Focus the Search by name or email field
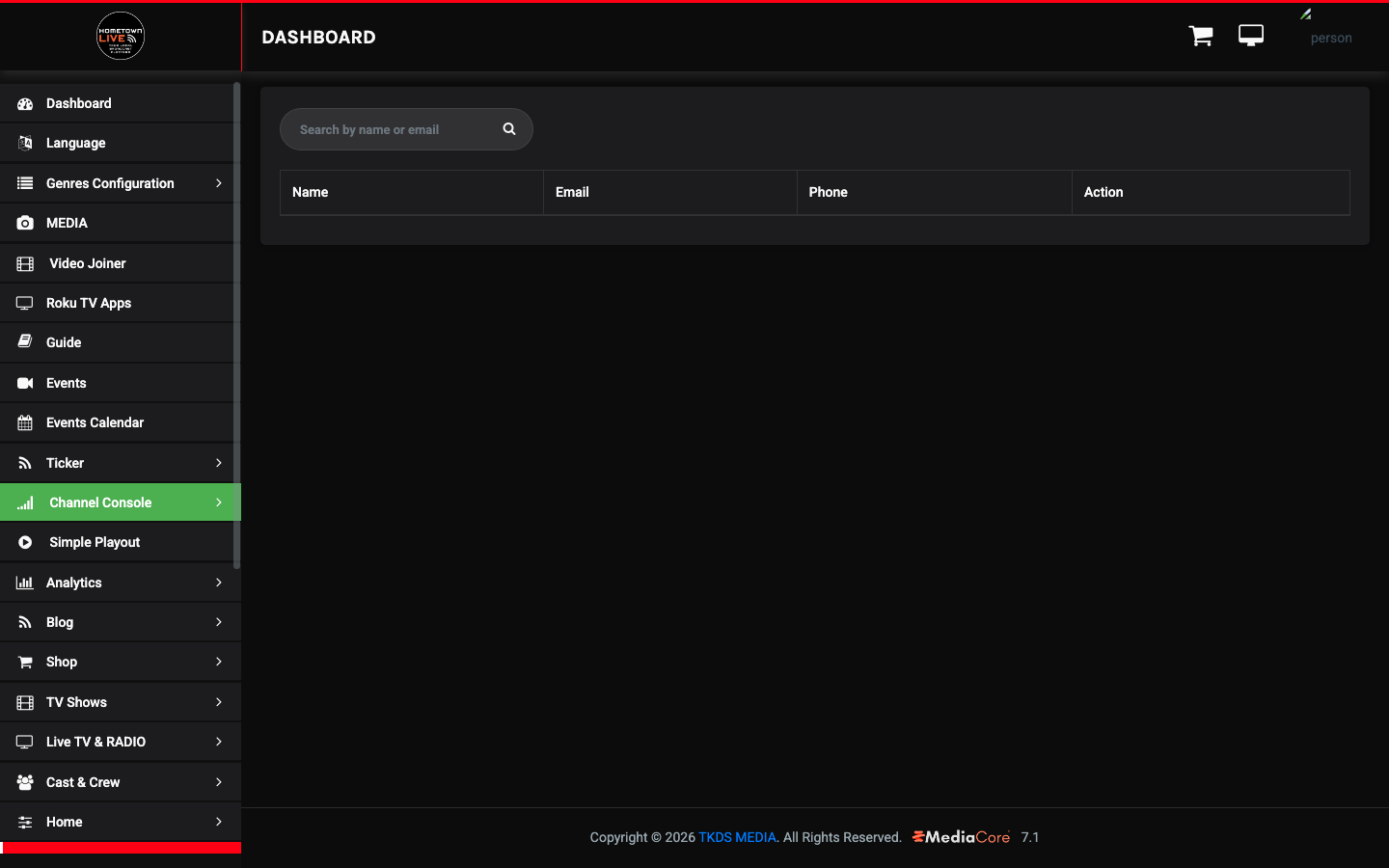The width and height of the screenshot is (1389, 868). (406, 129)
